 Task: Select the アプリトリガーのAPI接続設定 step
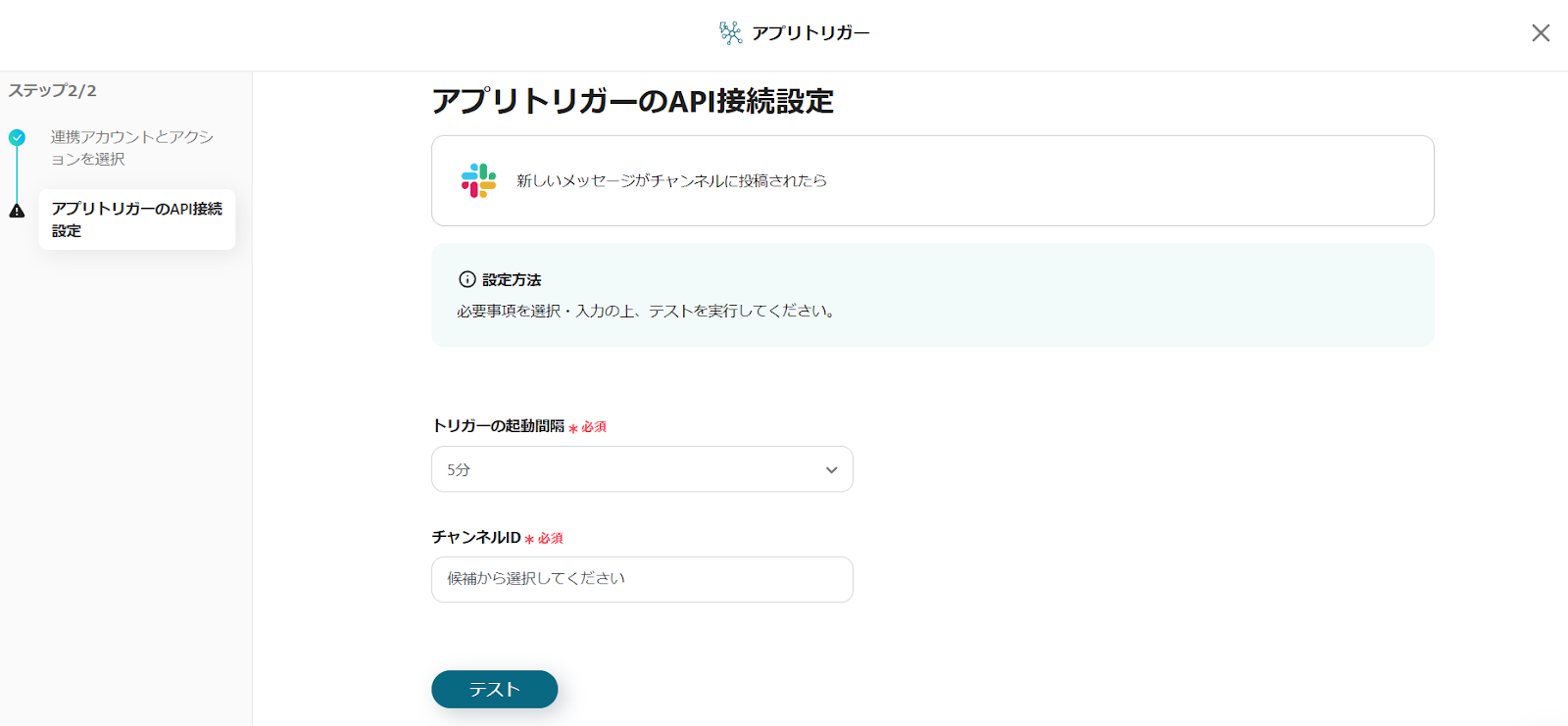(x=136, y=219)
